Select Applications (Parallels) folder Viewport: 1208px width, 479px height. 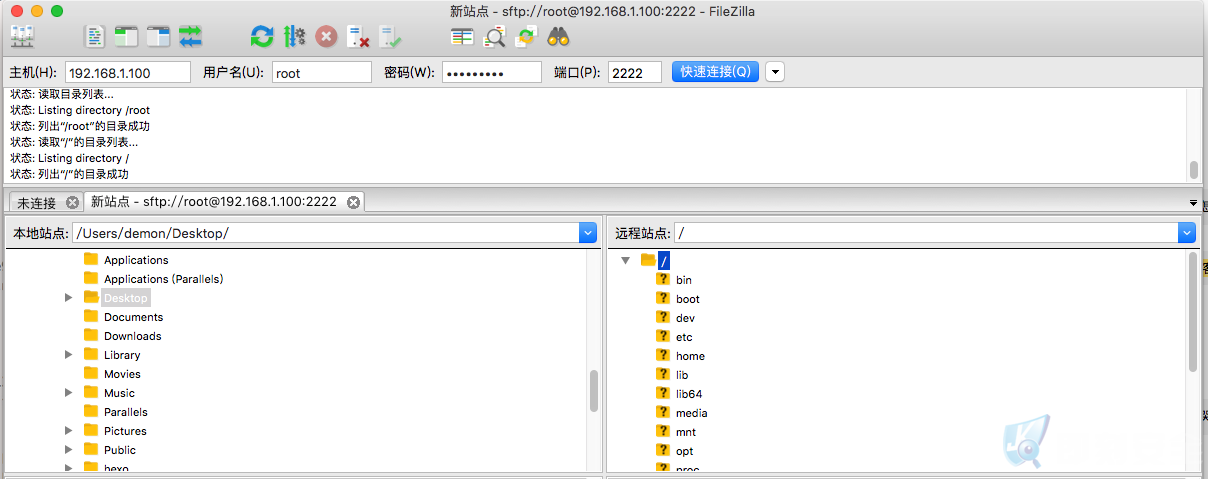coord(163,279)
